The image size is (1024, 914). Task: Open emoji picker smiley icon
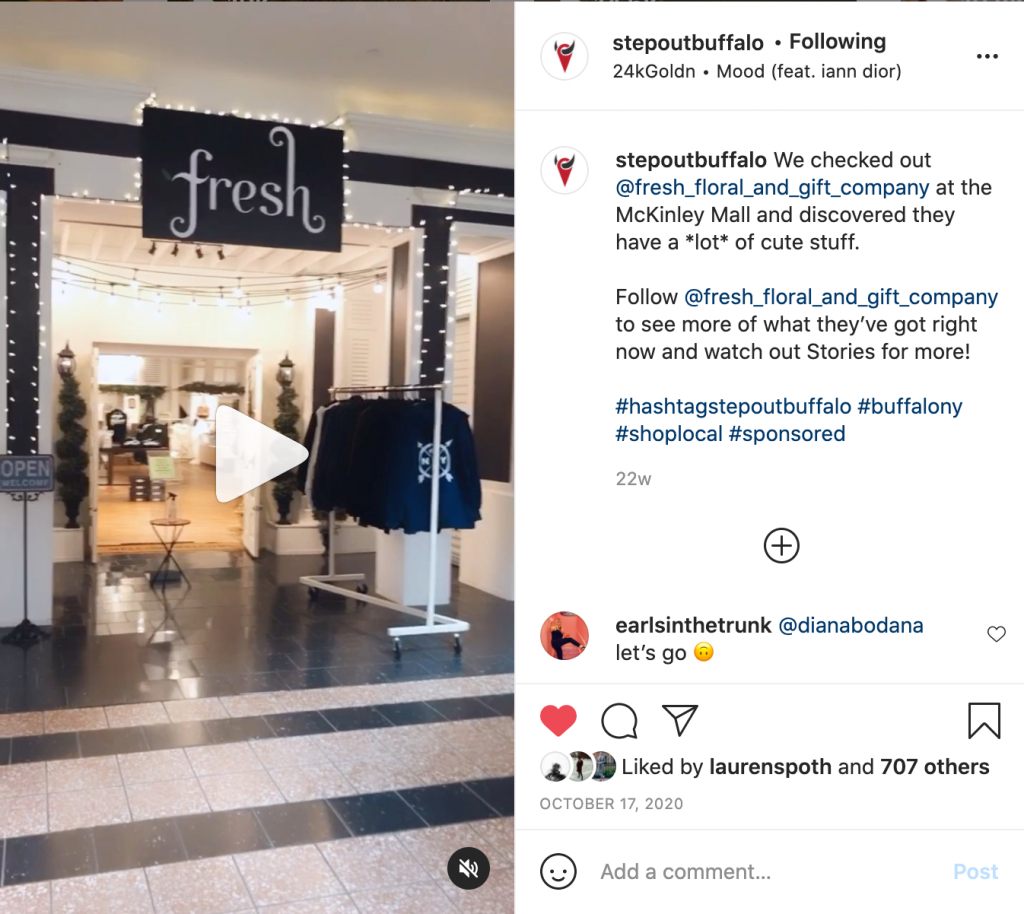point(558,872)
